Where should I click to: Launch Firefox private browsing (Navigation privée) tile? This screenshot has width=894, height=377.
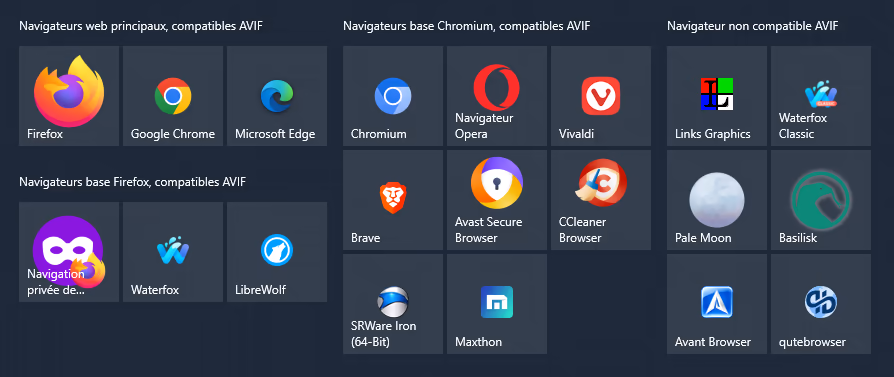point(69,252)
